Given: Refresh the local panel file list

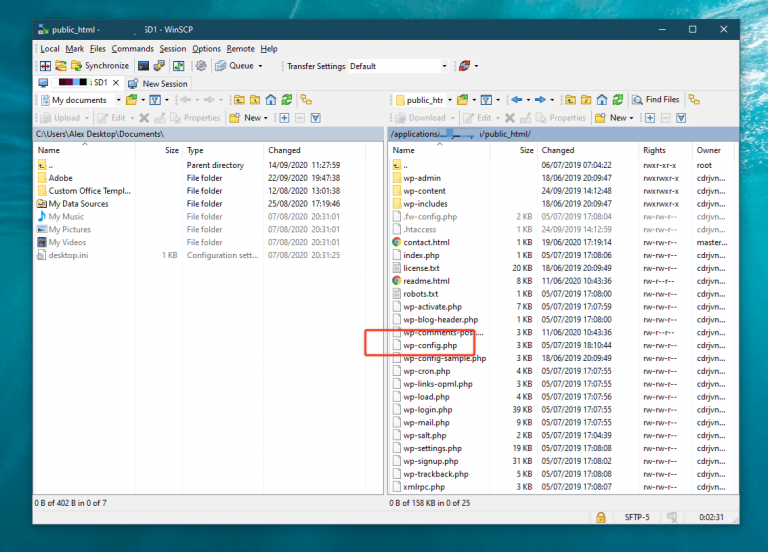Looking at the screenshot, I should click(286, 100).
